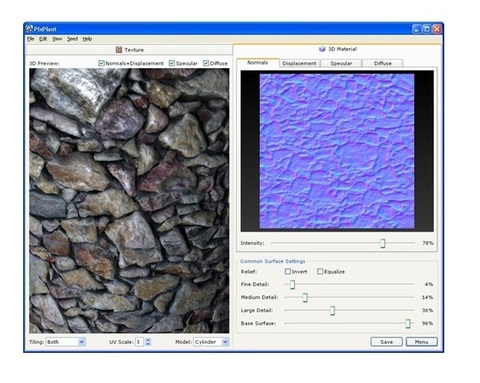Switch to the Displacement tab

(x=299, y=63)
